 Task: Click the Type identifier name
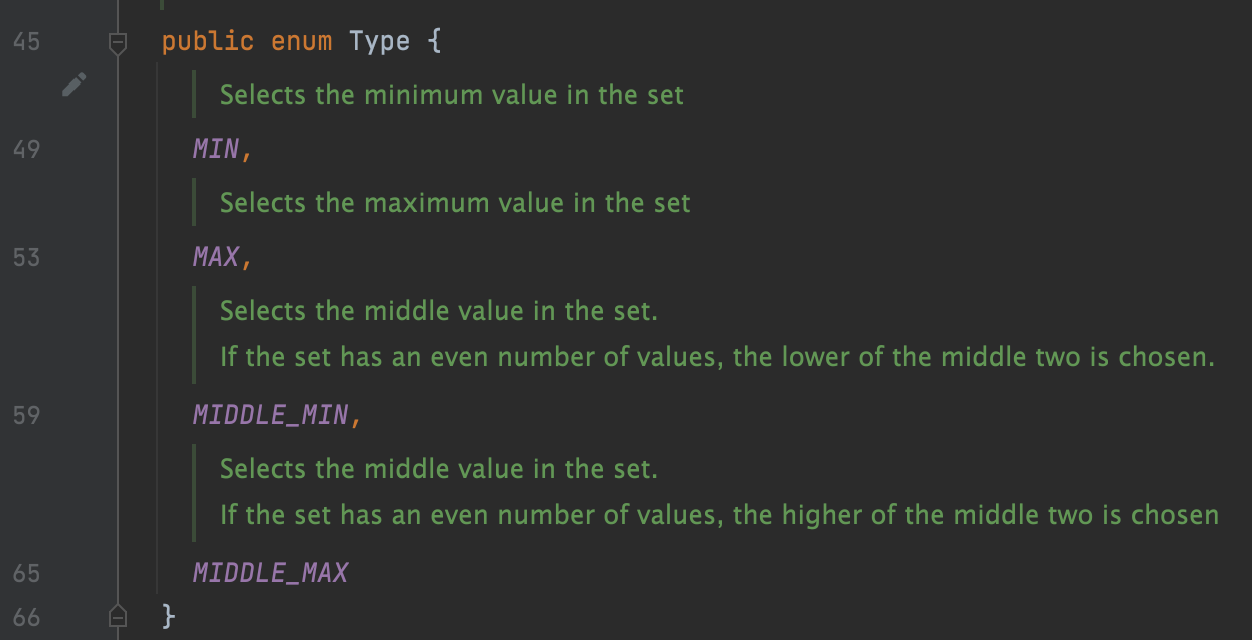380,42
